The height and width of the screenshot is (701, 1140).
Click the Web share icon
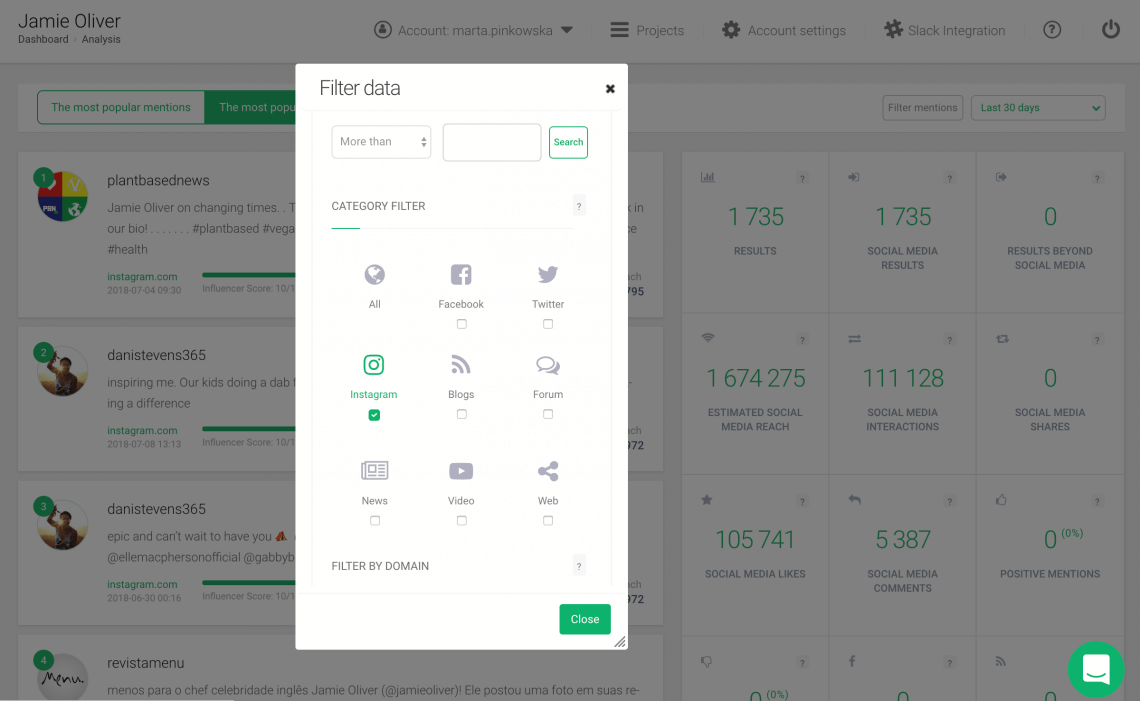(547, 471)
